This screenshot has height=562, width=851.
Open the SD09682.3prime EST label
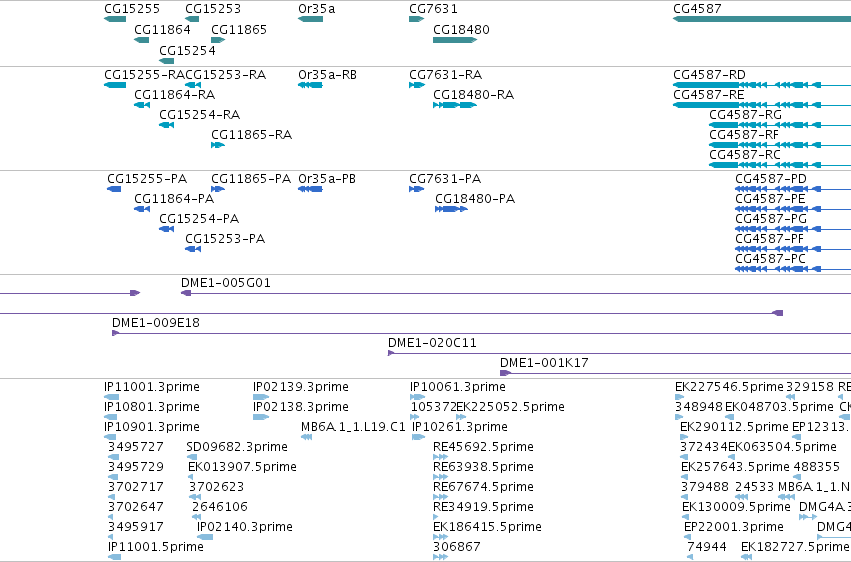(237, 447)
